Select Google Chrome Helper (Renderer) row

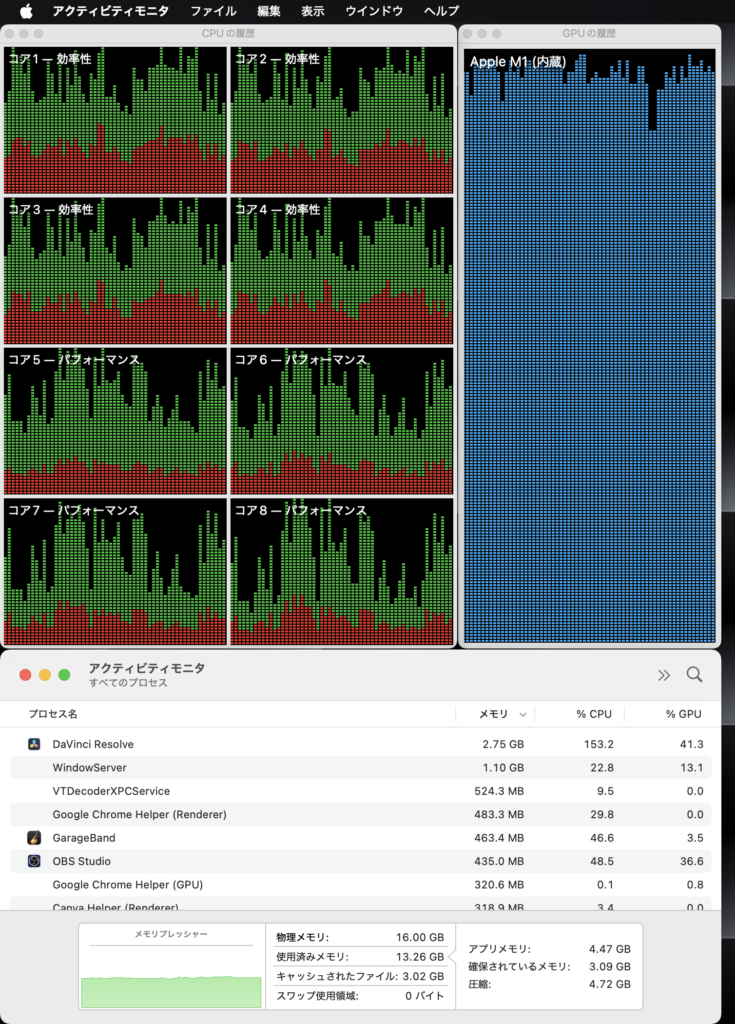(x=360, y=814)
